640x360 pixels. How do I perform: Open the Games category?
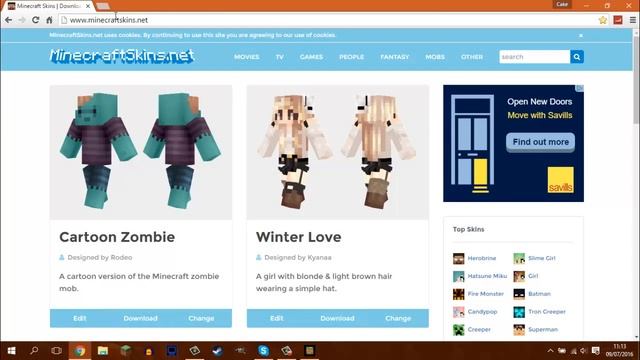click(311, 57)
